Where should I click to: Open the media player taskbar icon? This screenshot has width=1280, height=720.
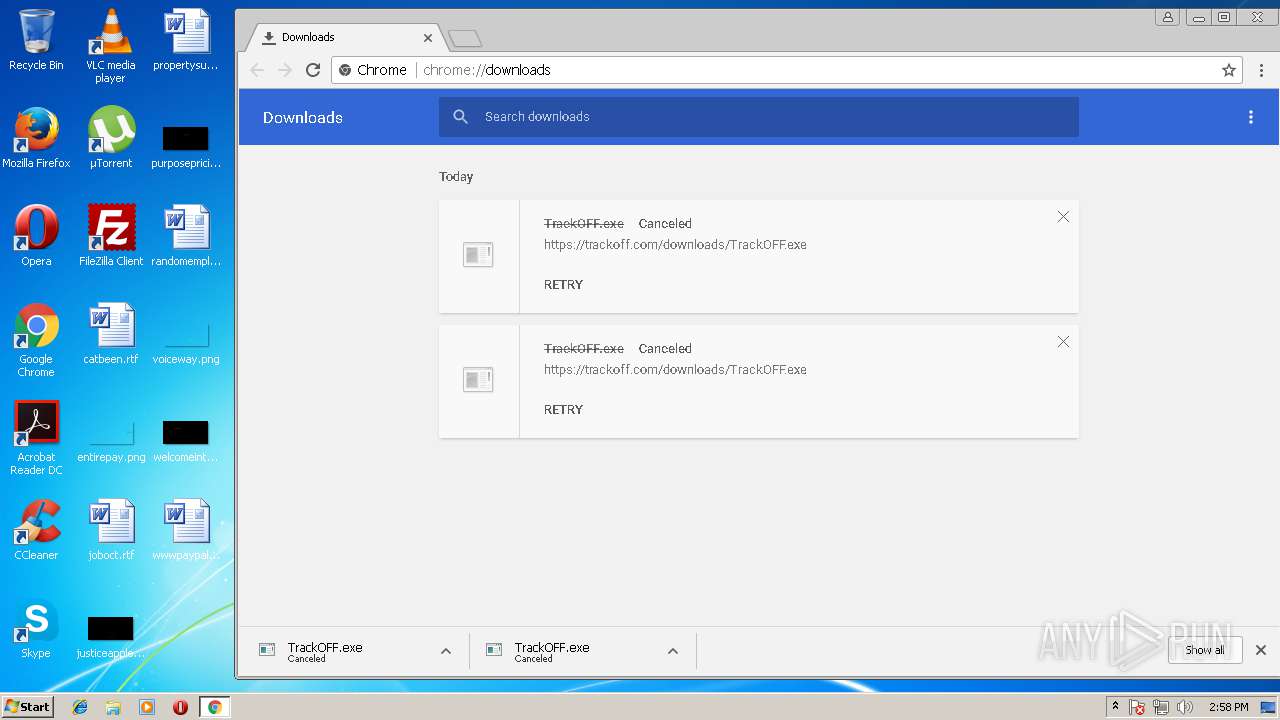pyautogui.click(x=147, y=707)
